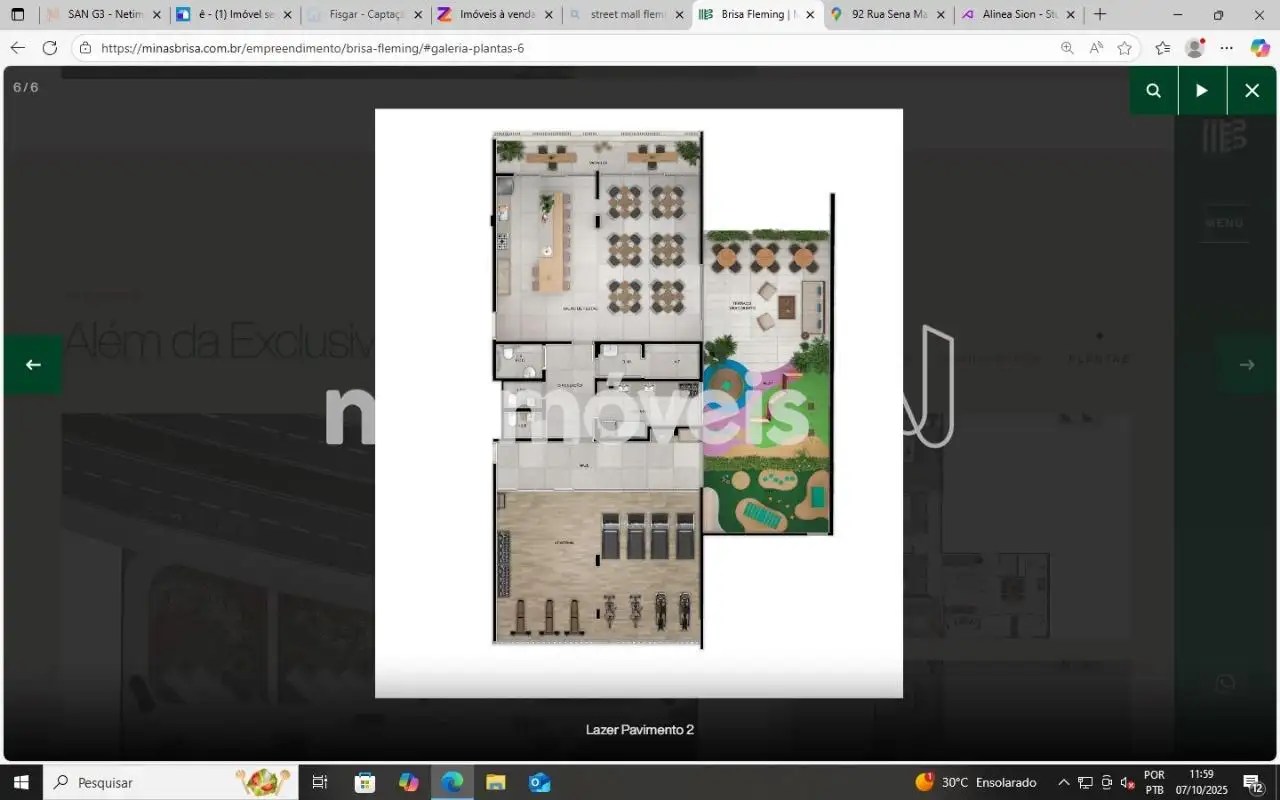This screenshot has height=800, width=1280.
Task: Close the floor plan lightbox
Action: point(1251,91)
